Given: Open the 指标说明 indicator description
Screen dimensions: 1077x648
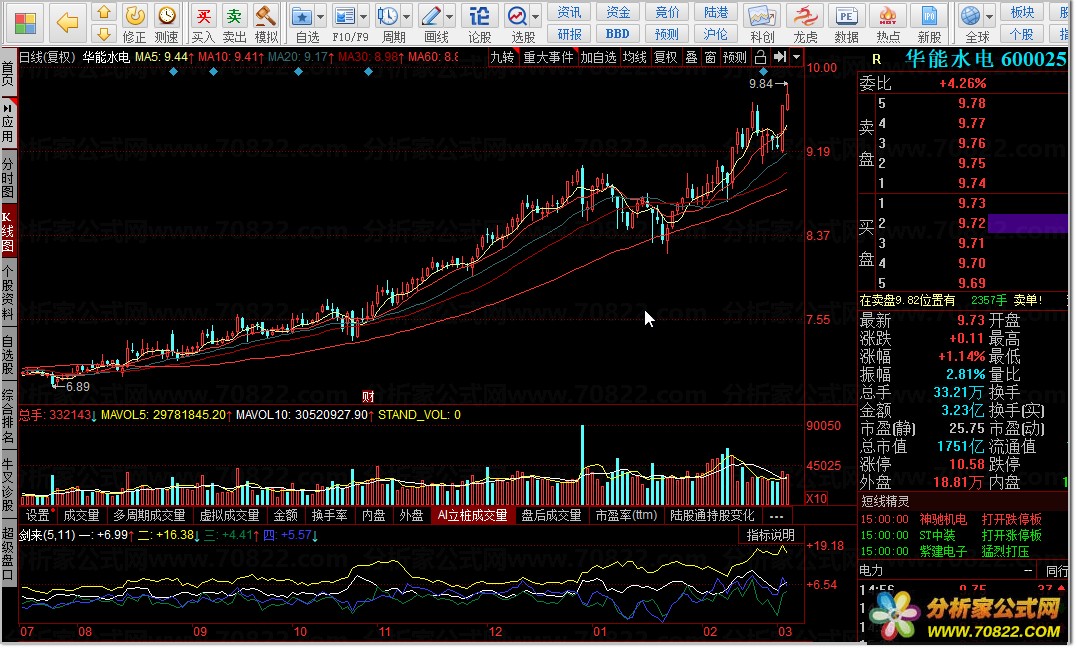Looking at the screenshot, I should click(x=770, y=535).
